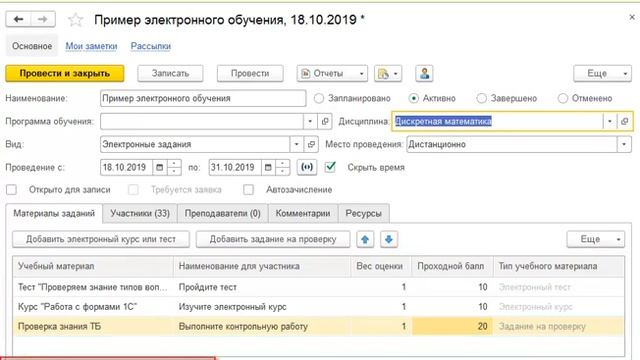
Task: Go back with the left arrow button
Action: [18, 19]
